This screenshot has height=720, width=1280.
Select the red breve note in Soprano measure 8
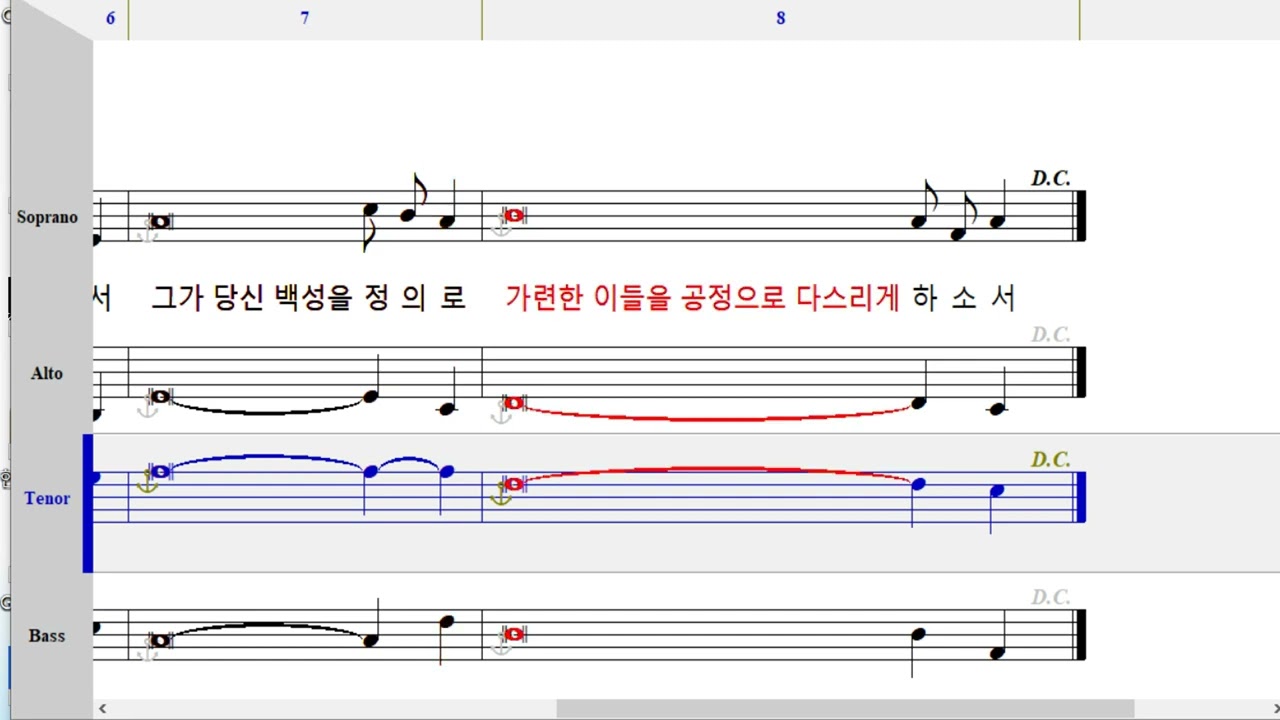click(x=514, y=215)
